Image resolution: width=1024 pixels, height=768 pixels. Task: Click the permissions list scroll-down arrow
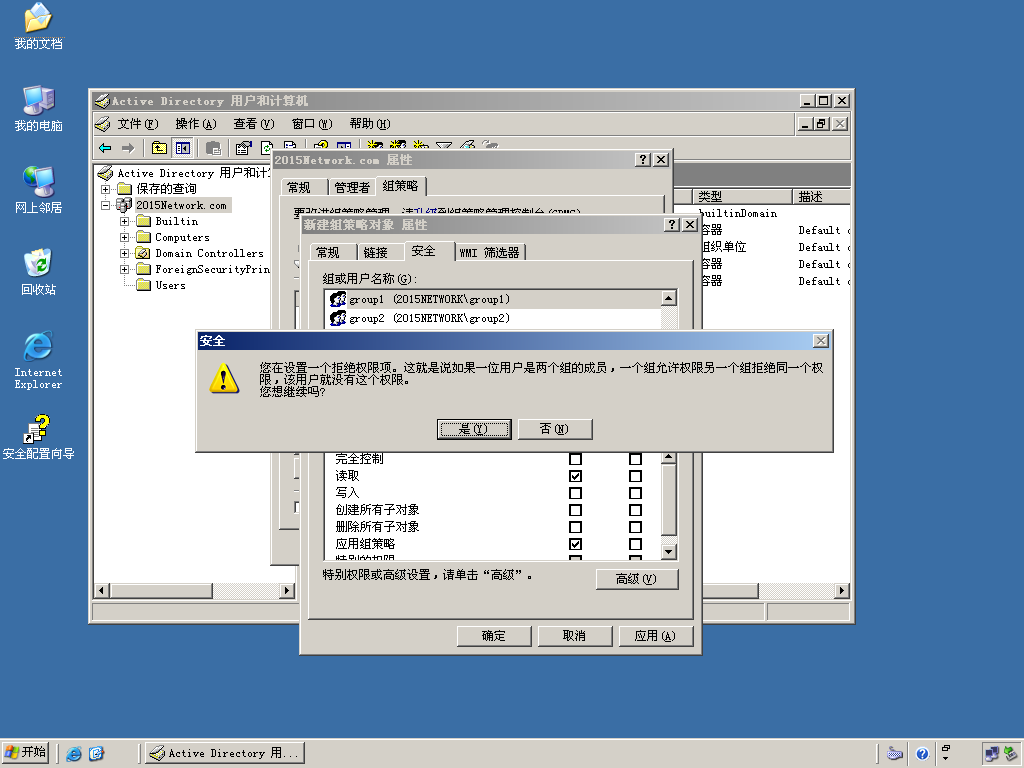point(668,552)
